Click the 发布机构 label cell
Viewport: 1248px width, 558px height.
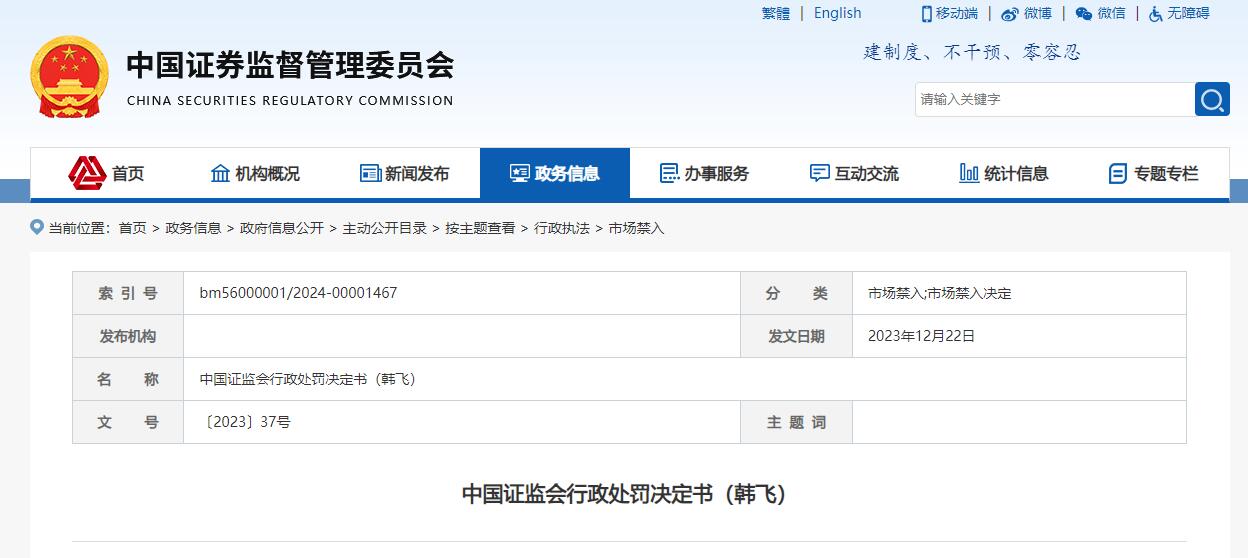(128, 336)
